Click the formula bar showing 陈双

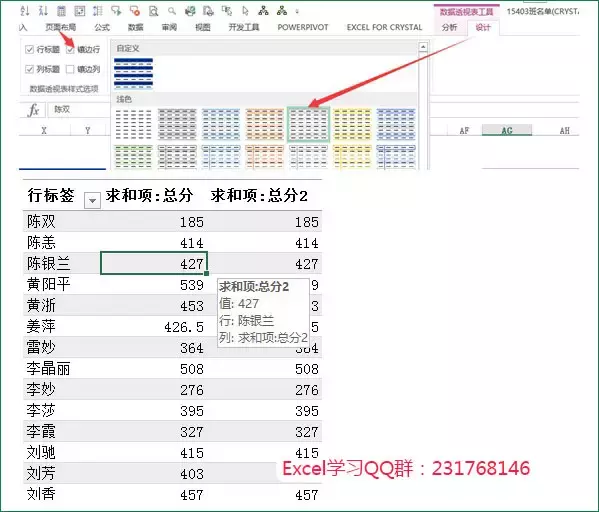pyautogui.click(x=78, y=110)
